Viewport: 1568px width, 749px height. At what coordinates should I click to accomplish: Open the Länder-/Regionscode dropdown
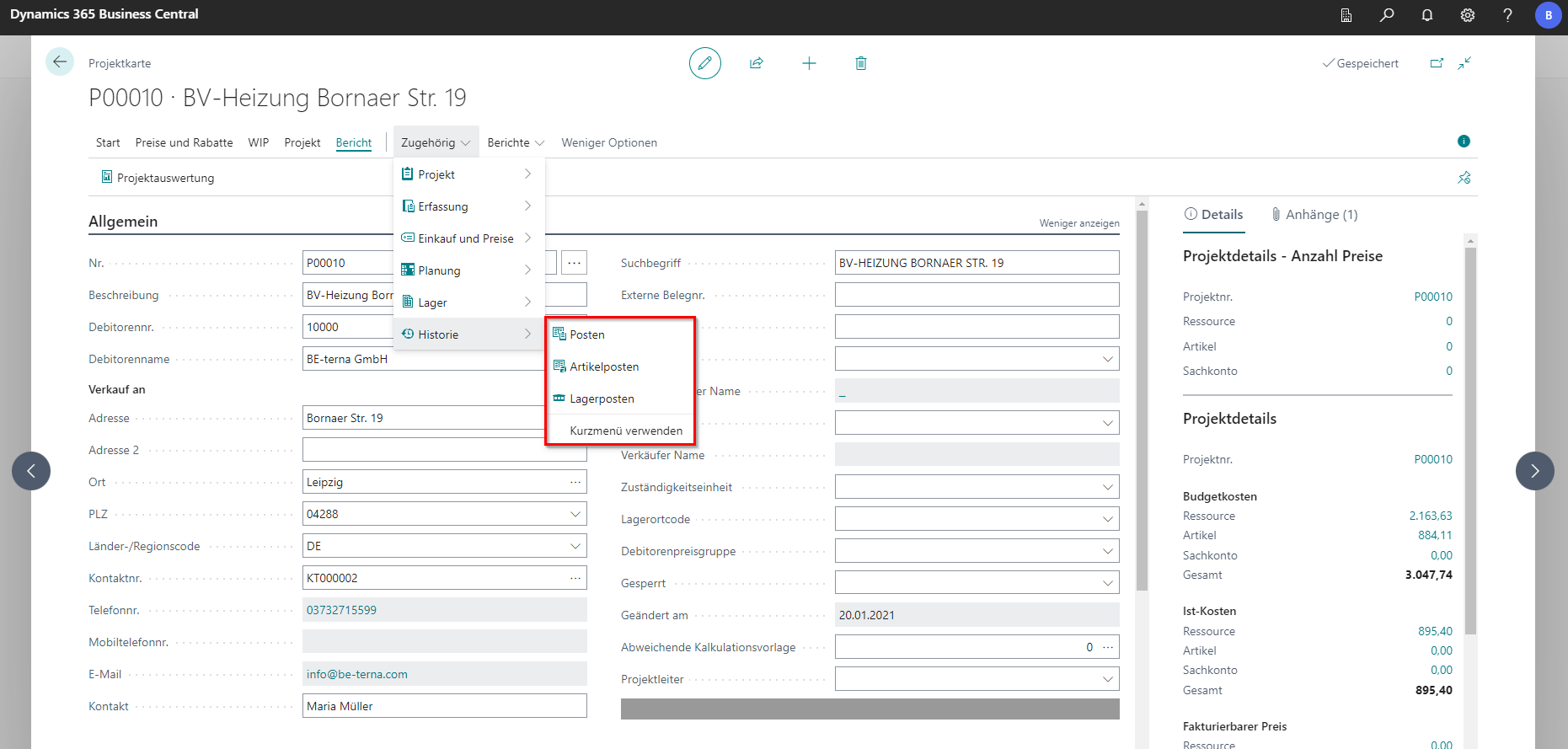[575, 546]
